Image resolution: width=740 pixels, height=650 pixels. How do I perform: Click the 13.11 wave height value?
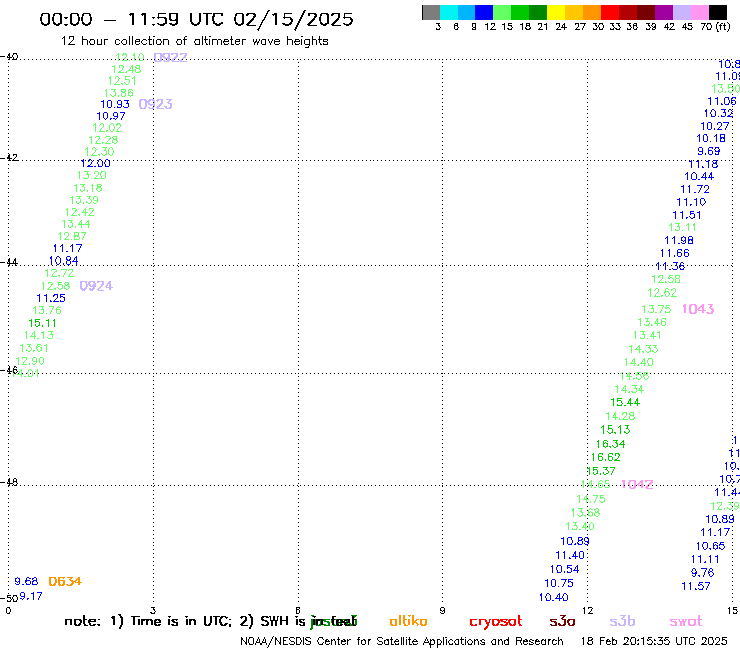(682, 227)
